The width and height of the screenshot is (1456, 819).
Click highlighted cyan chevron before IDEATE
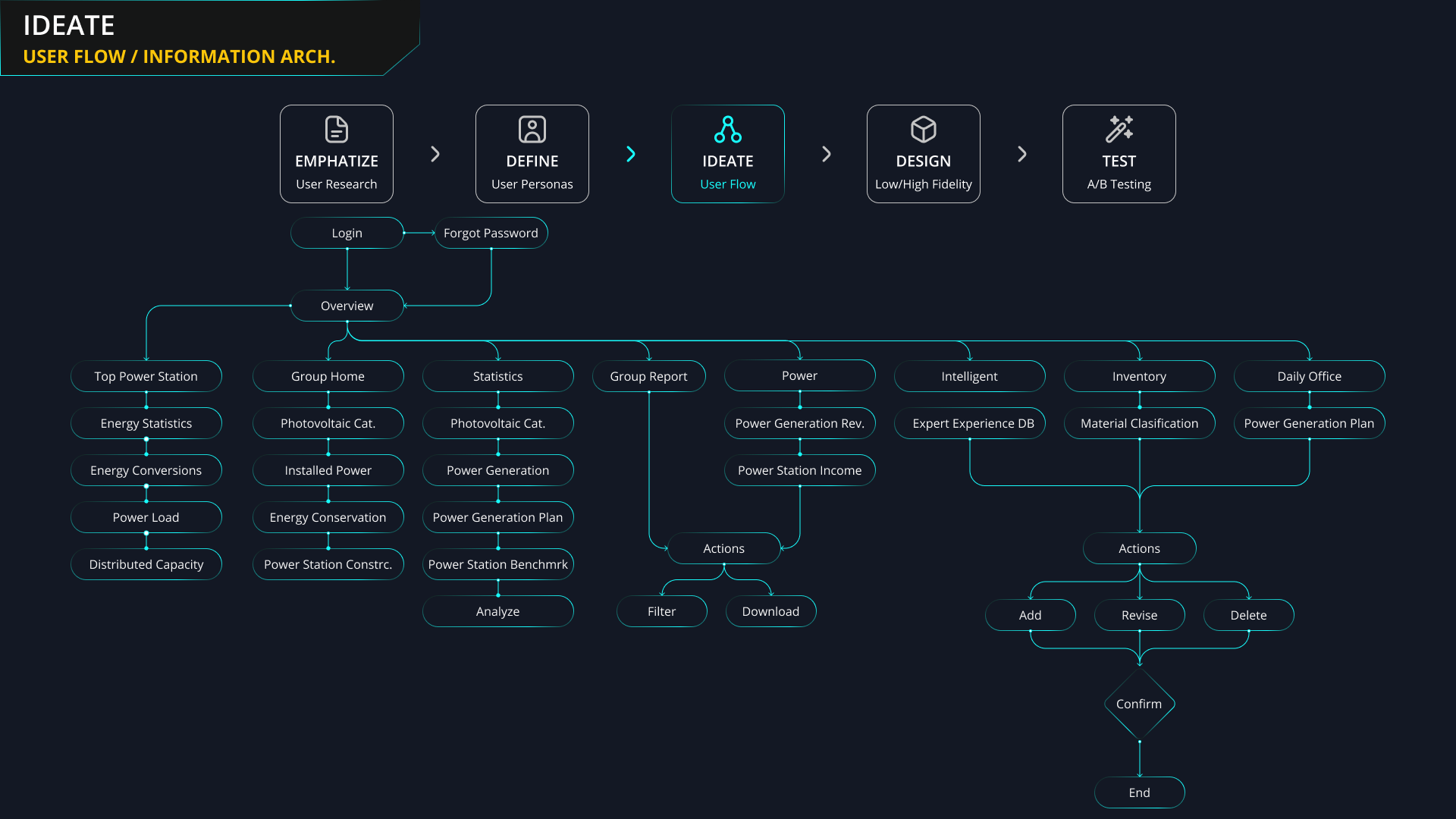[631, 154]
